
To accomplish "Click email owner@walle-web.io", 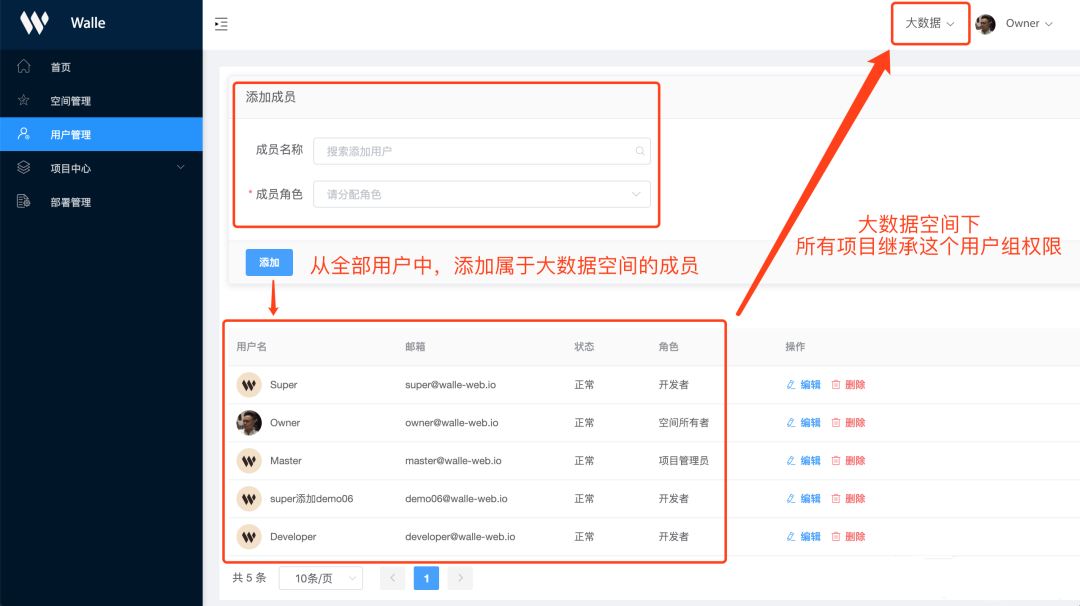I will (x=452, y=423).
